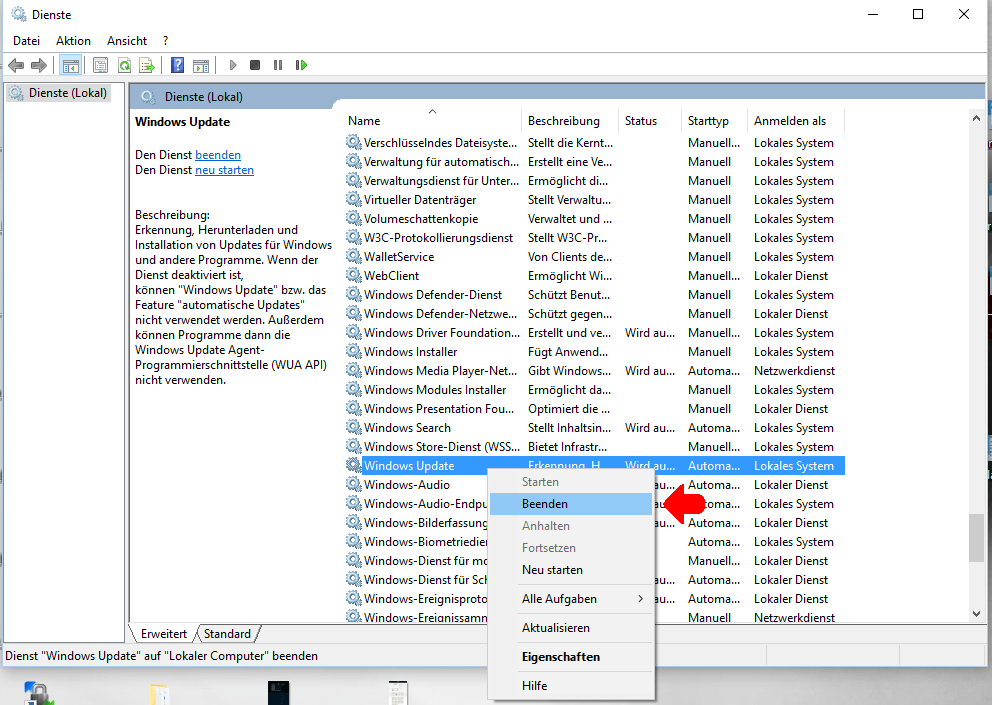Select Verwaltung für automatisch... row
Screen dimensions: 992x705
pyautogui.click(x=595, y=162)
